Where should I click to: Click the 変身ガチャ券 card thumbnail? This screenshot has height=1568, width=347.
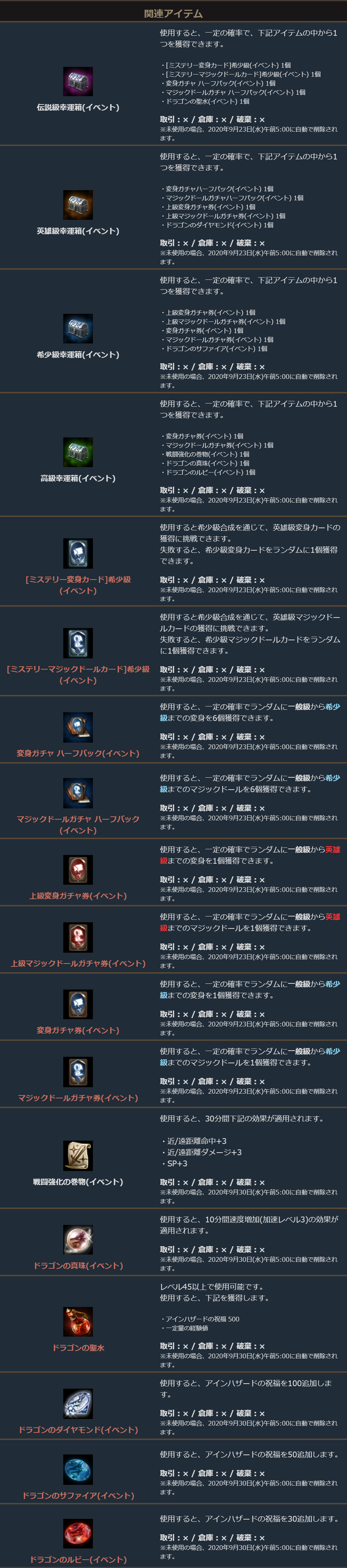coord(78,1004)
